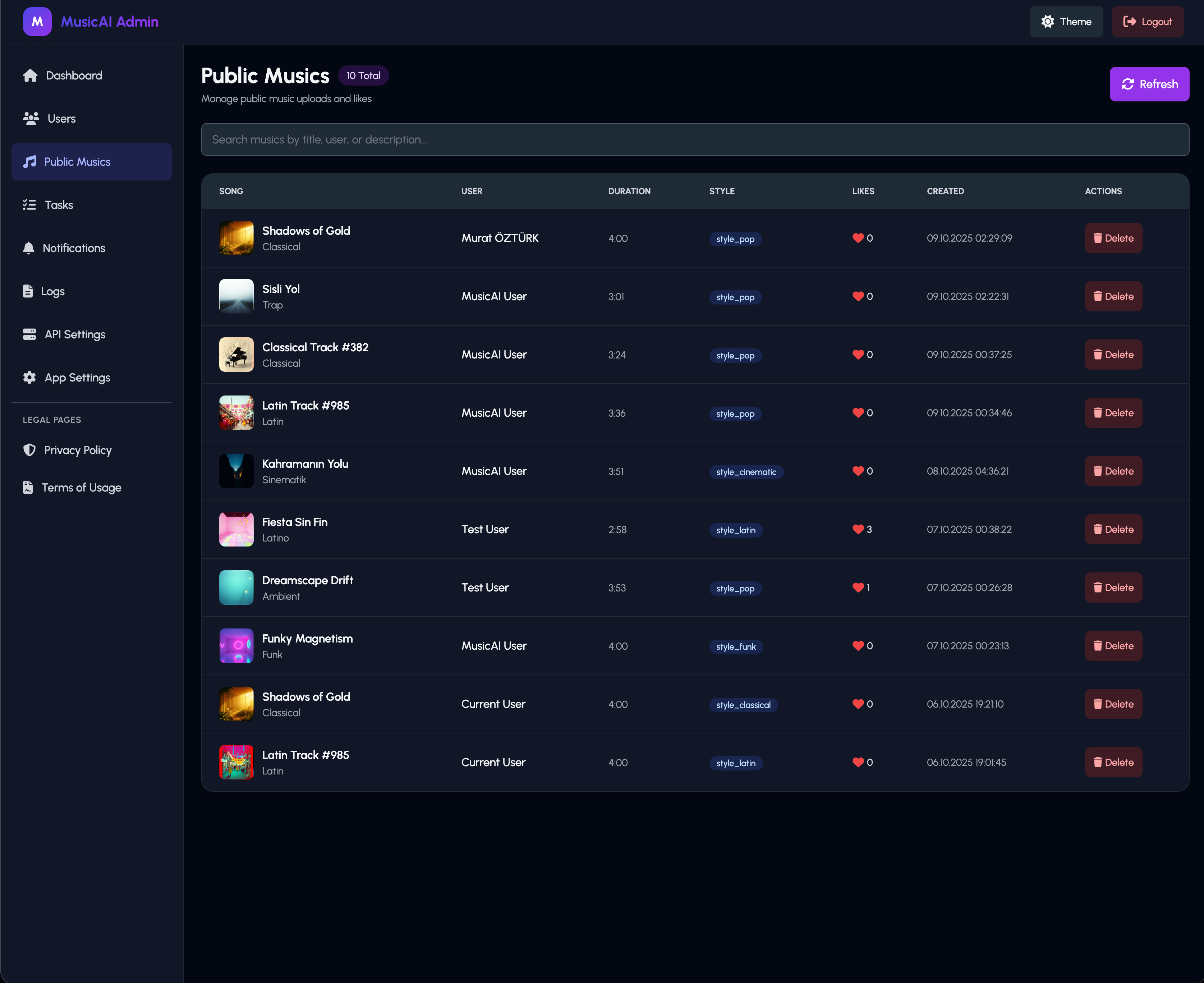Click the API Settings server icon
The image size is (1204, 983).
[x=29, y=334]
